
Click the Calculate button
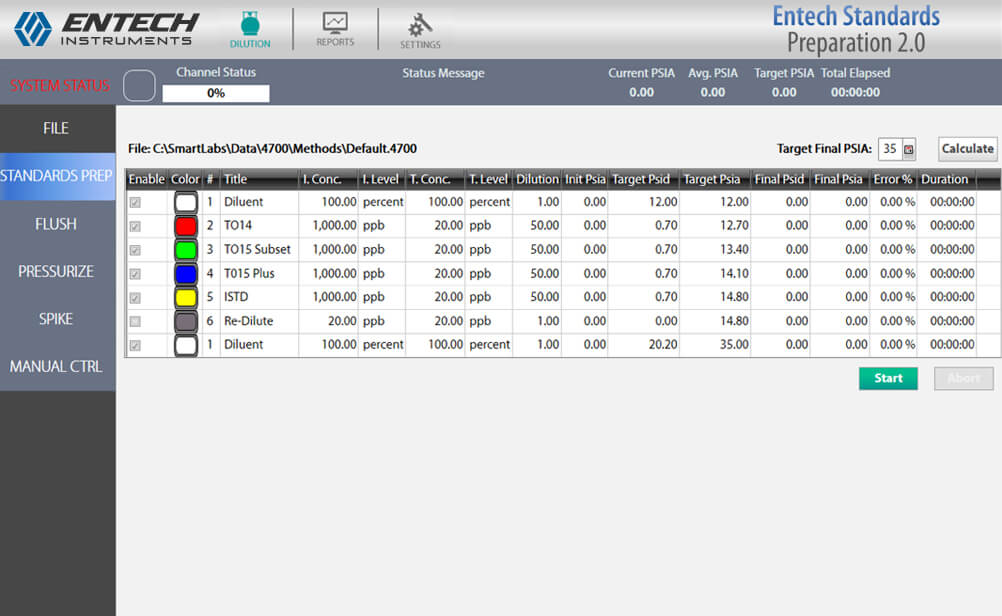967,149
